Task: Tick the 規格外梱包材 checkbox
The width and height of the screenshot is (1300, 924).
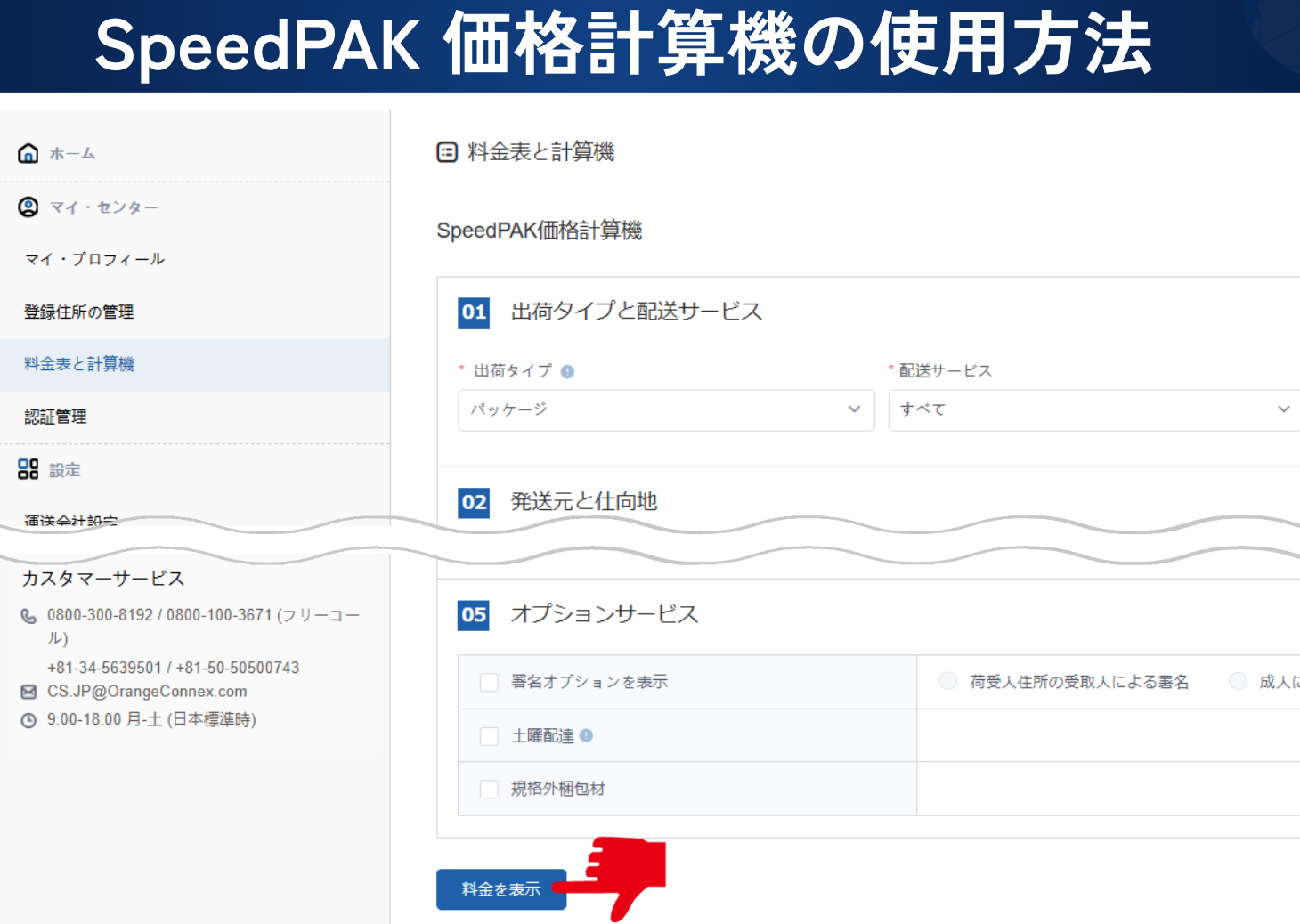Action: (489, 789)
